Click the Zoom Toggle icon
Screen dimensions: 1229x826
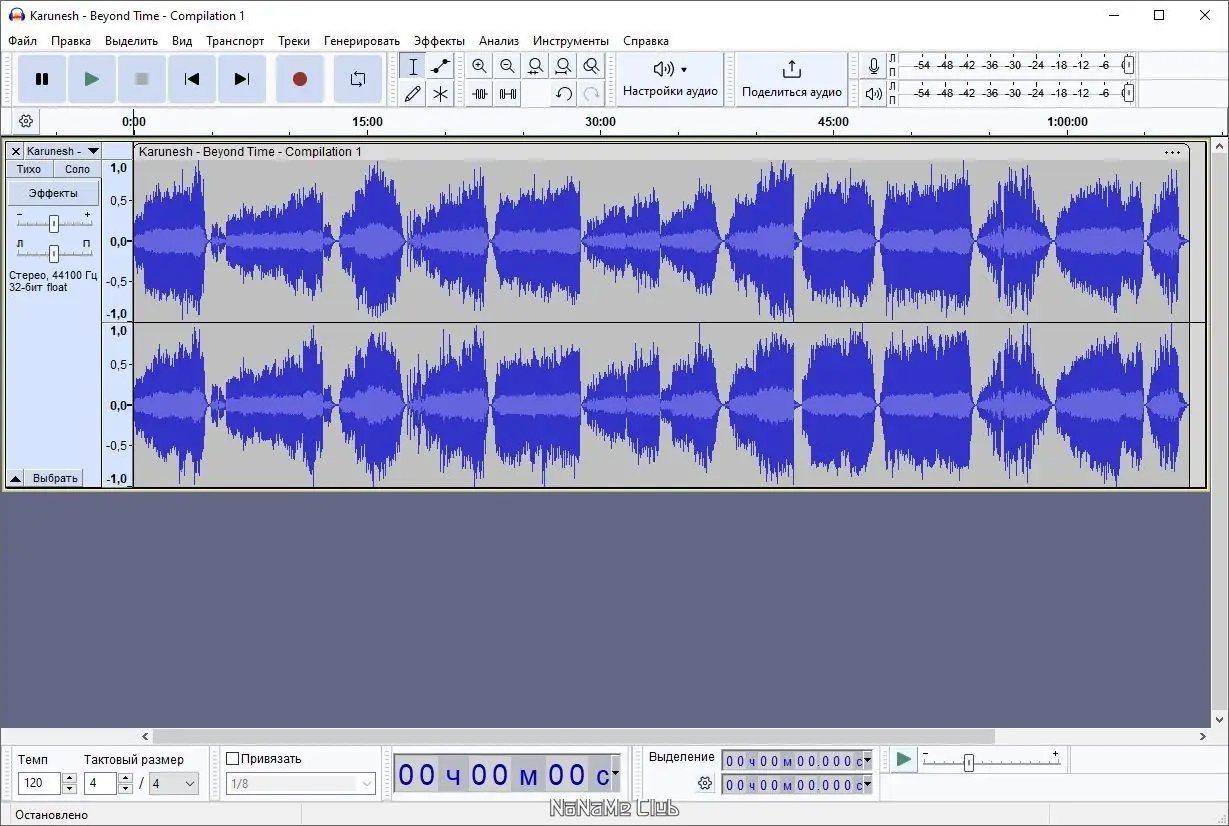pyautogui.click(x=592, y=67)
